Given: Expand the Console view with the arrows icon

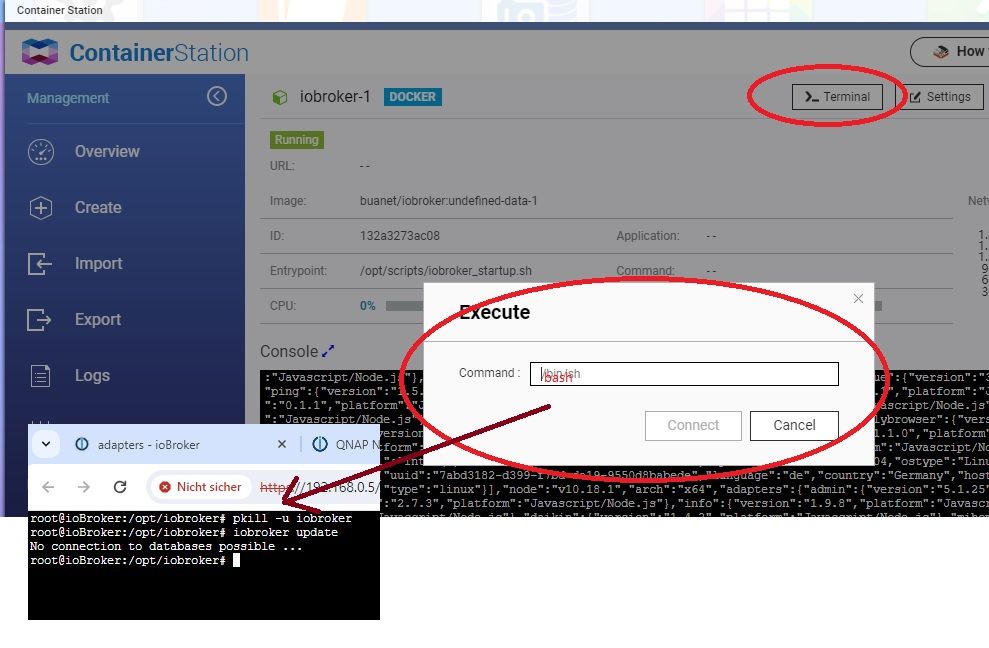Looking at the screenshot, I should click(x=328, y=351).
